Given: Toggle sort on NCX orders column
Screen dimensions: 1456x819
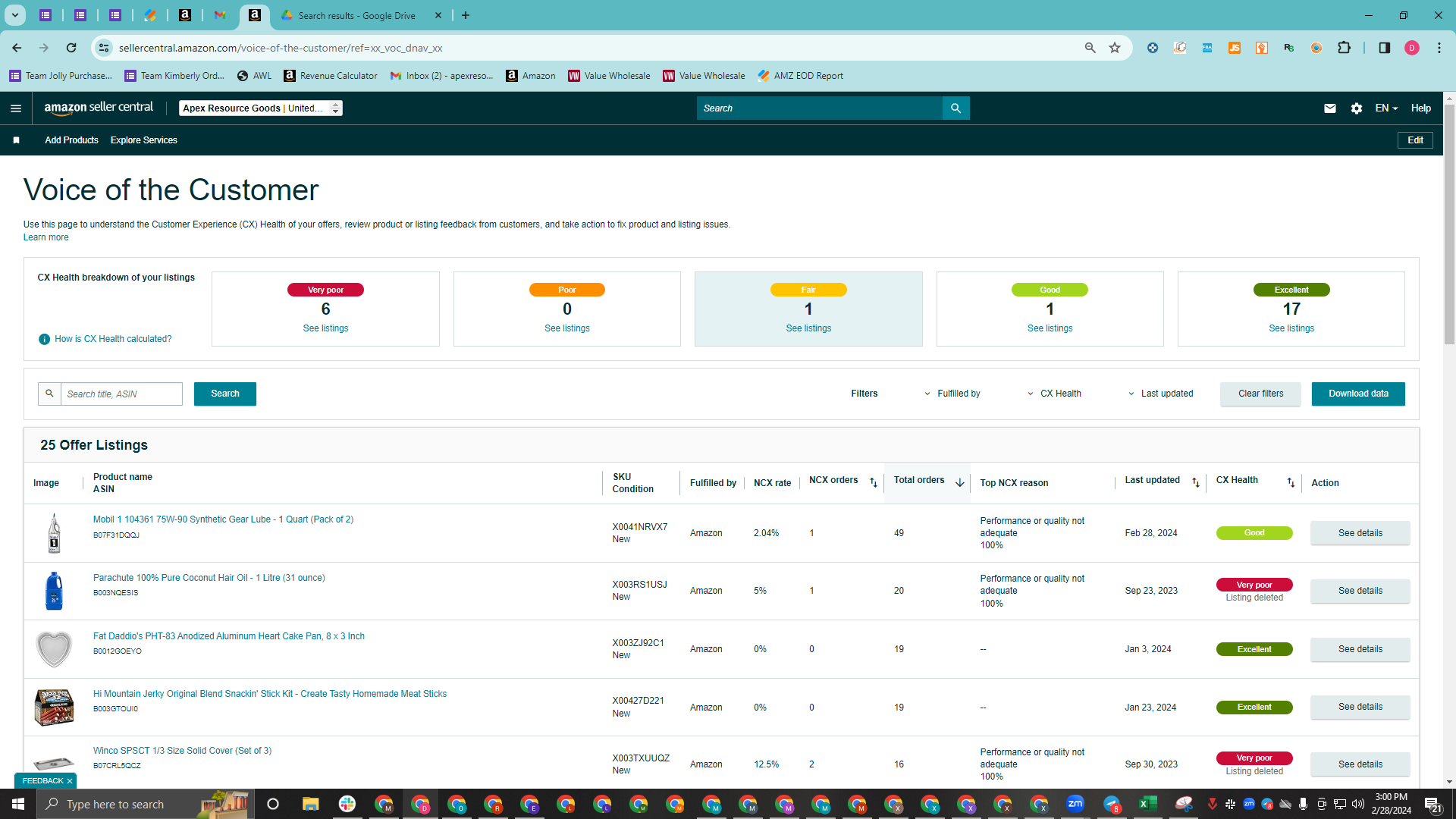Looking at the screenshot, I should (873, 483).
